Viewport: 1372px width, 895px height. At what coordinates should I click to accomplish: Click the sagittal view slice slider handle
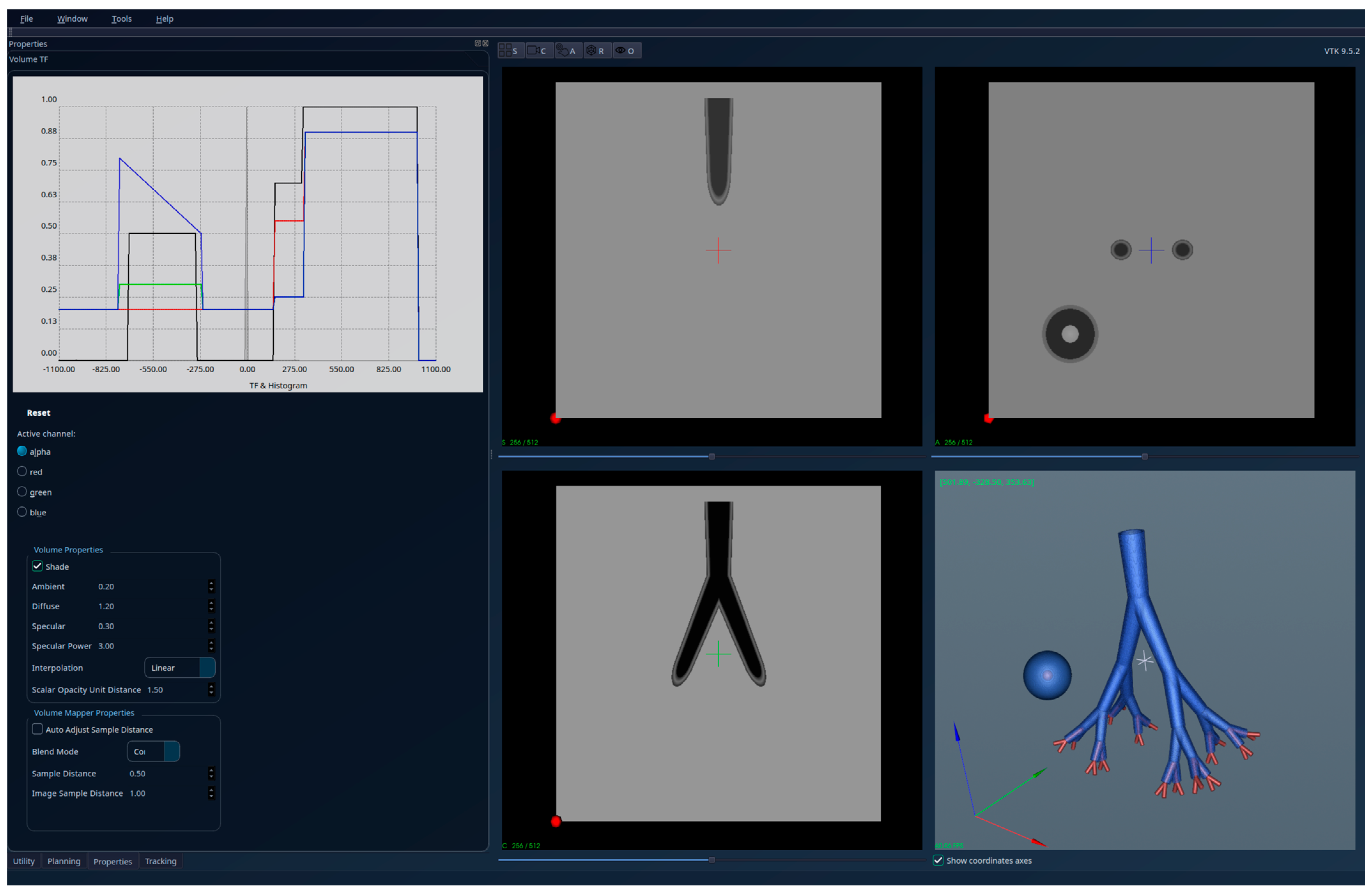[x=712, y=456]
